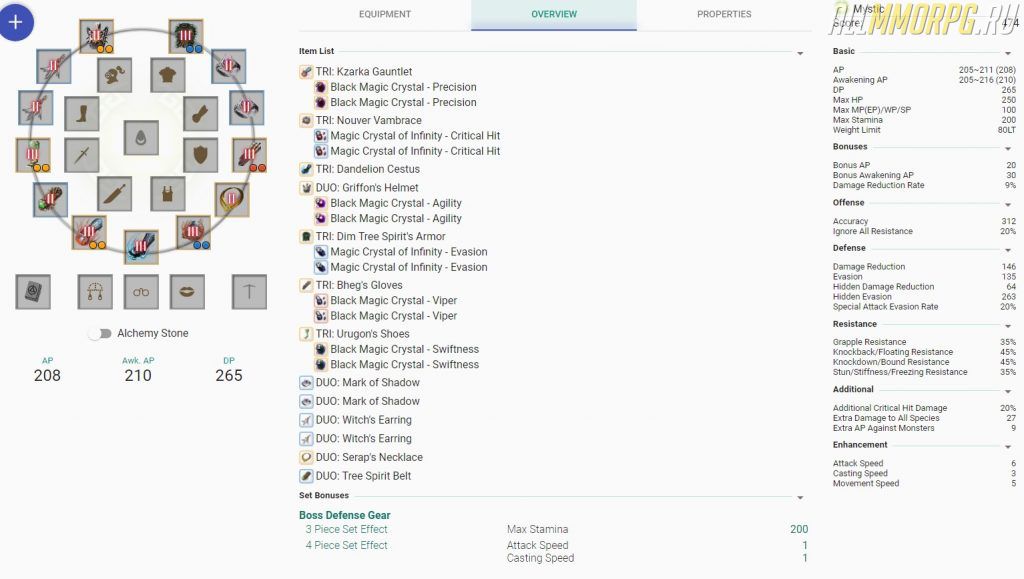Click the center alchemy stone slot
The height and width of the screenshot is (579, 1024).
click(x=141, y=137)
